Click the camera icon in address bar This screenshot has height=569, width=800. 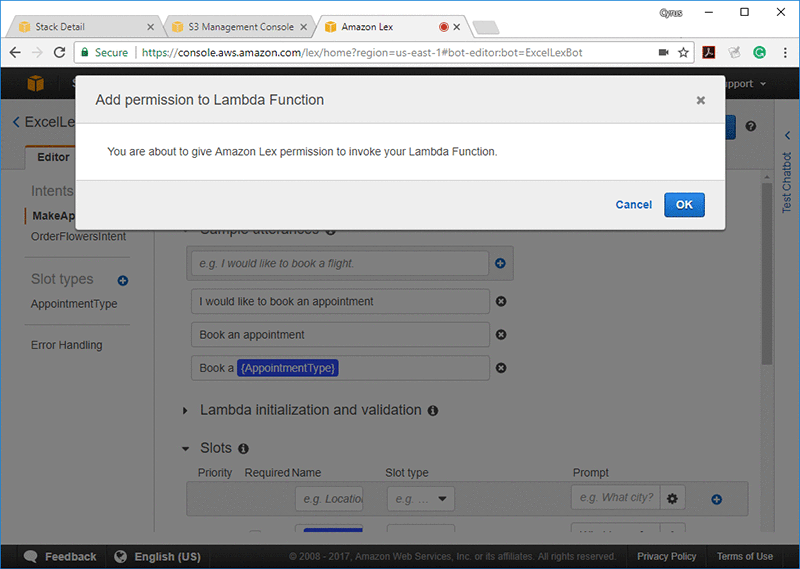point(663,53)
